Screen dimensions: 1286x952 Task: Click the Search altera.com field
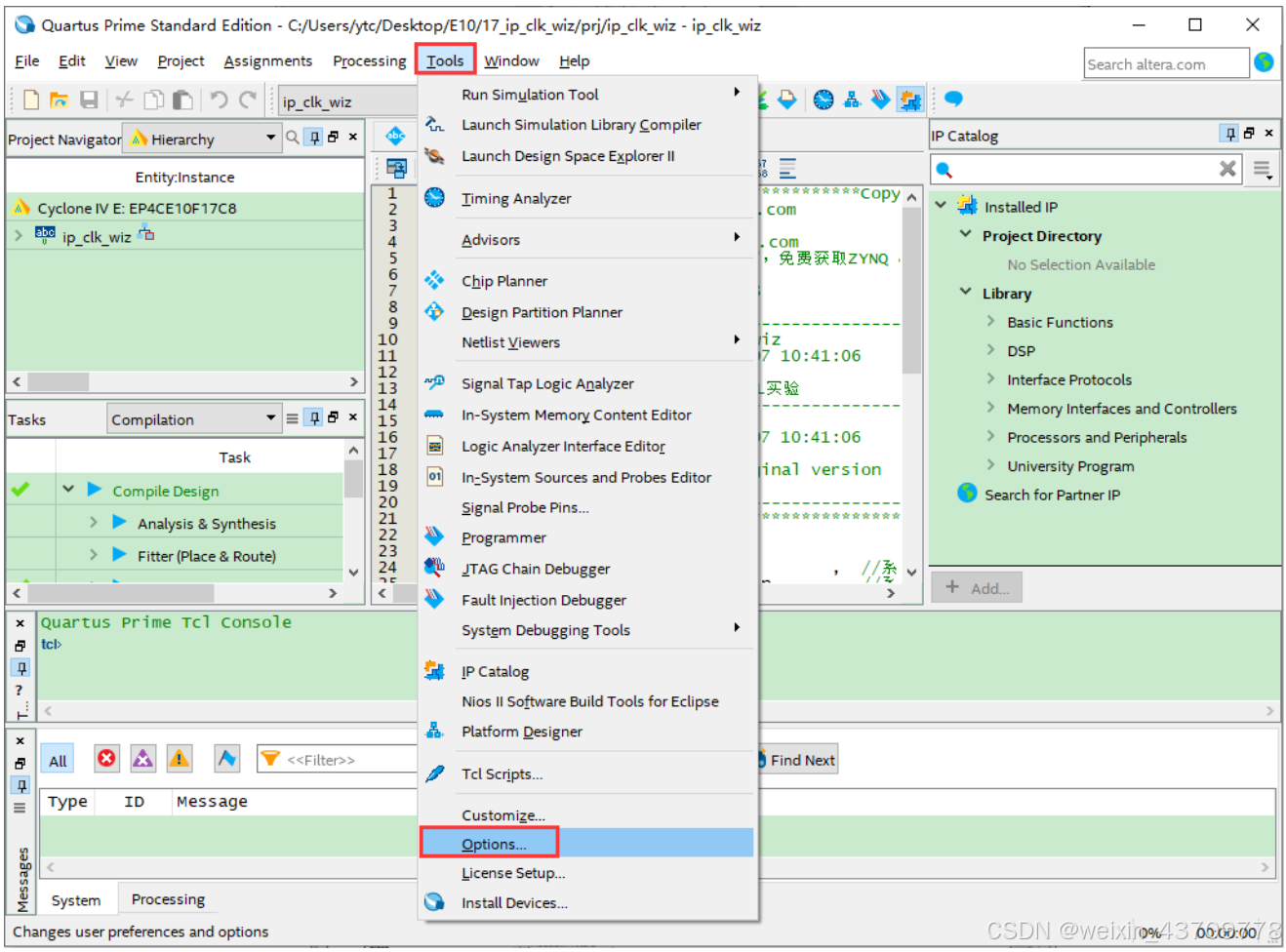(x=1166, y=63)
